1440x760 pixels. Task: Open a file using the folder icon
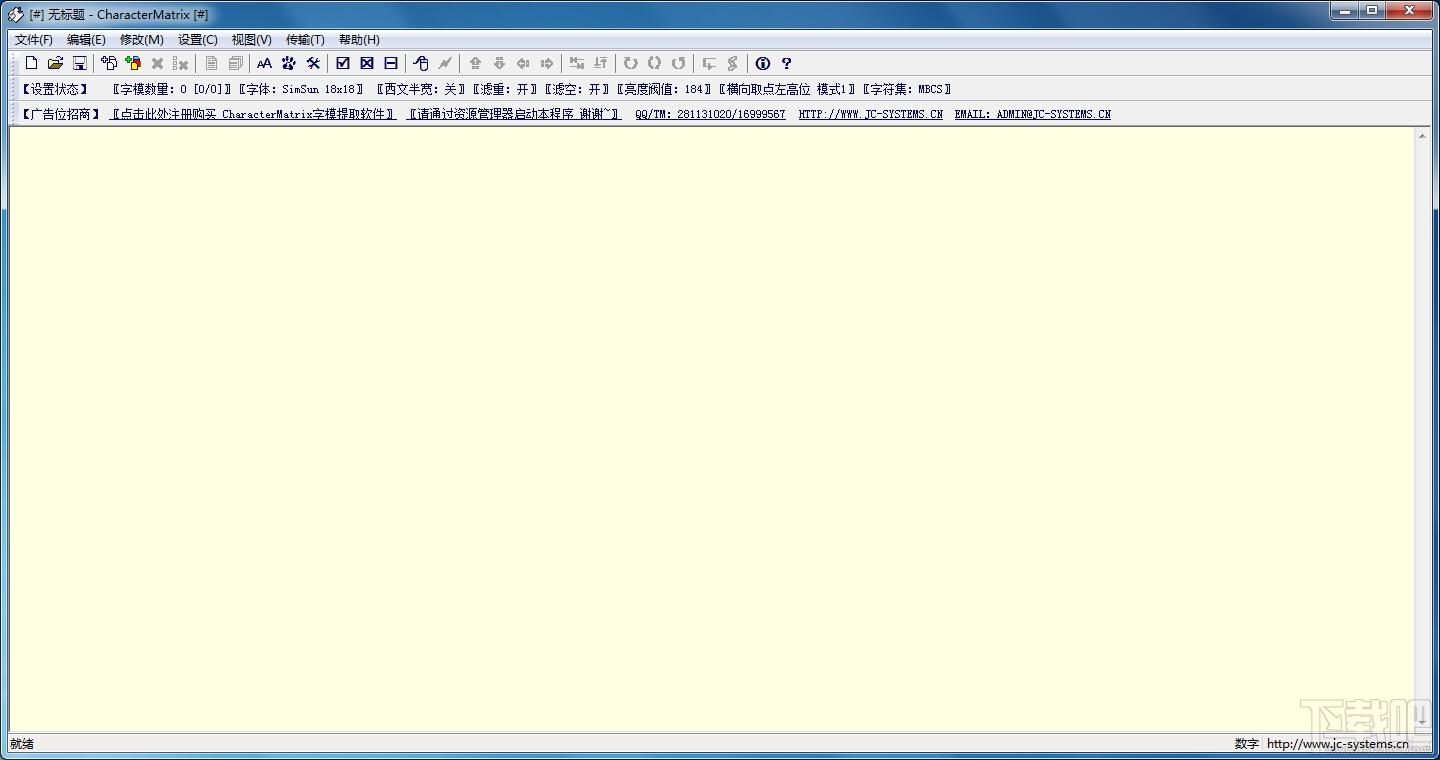click(x=55, y=63)
